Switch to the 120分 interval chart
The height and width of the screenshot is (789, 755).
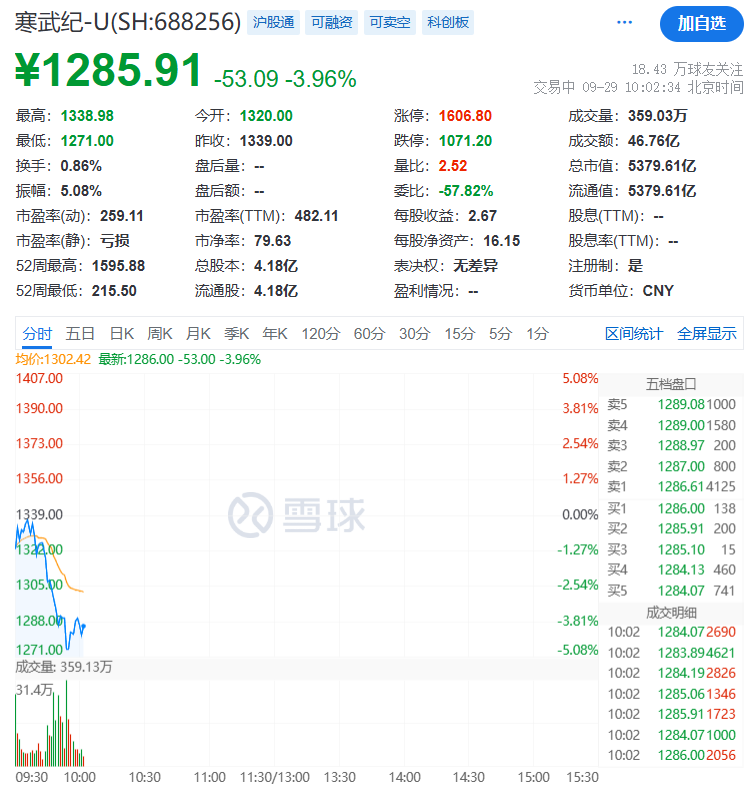(x=320, y=334)
